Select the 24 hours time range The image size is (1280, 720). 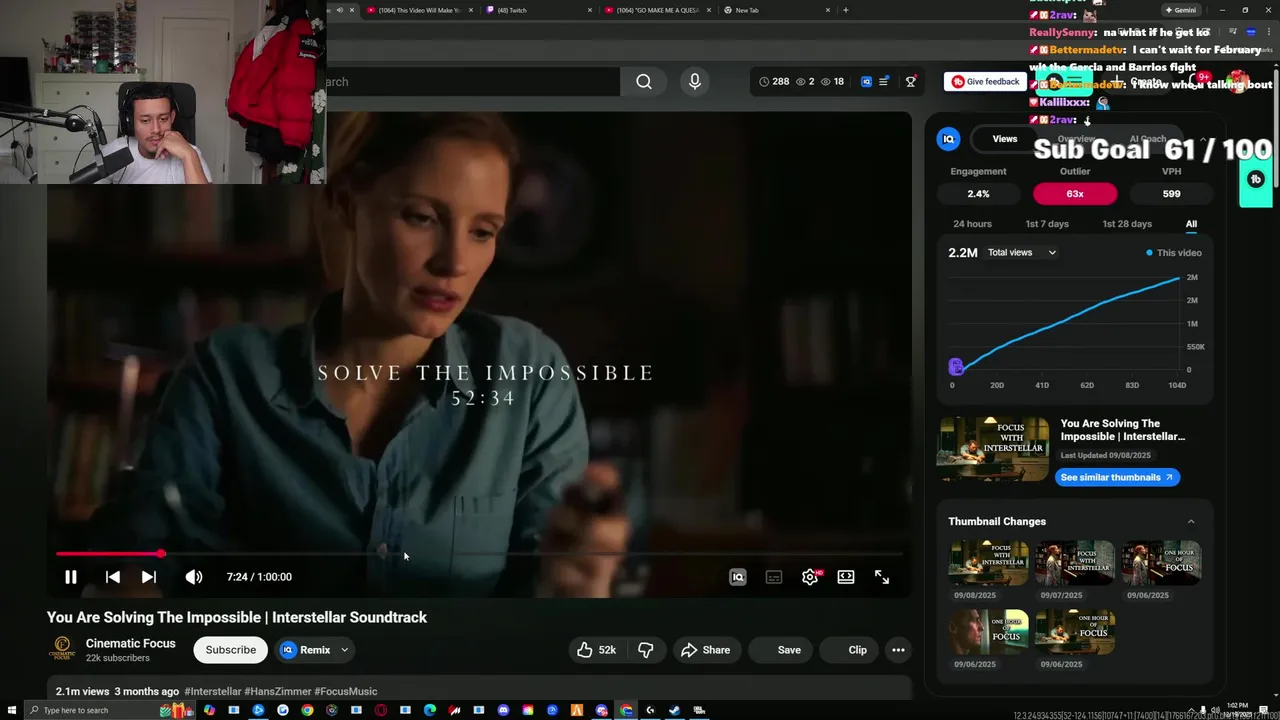click(x=972, y=224)
